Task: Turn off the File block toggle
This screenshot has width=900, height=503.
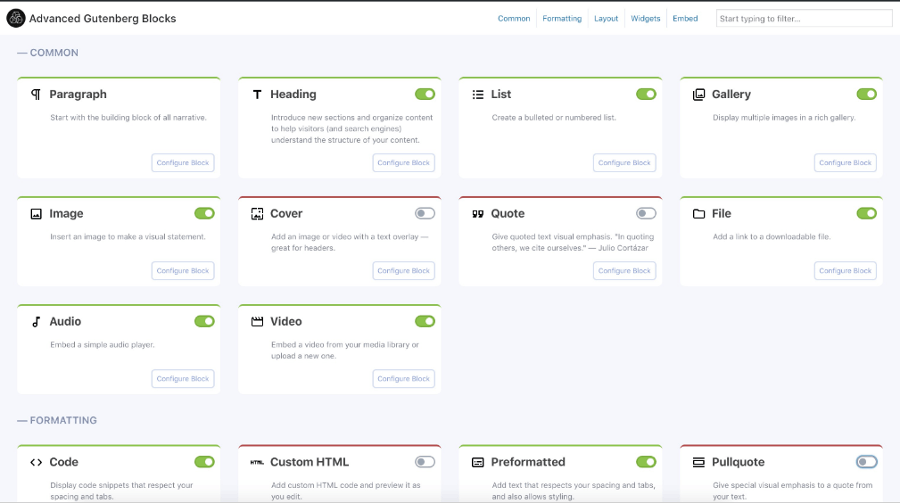Action: [x=867, y=214]
